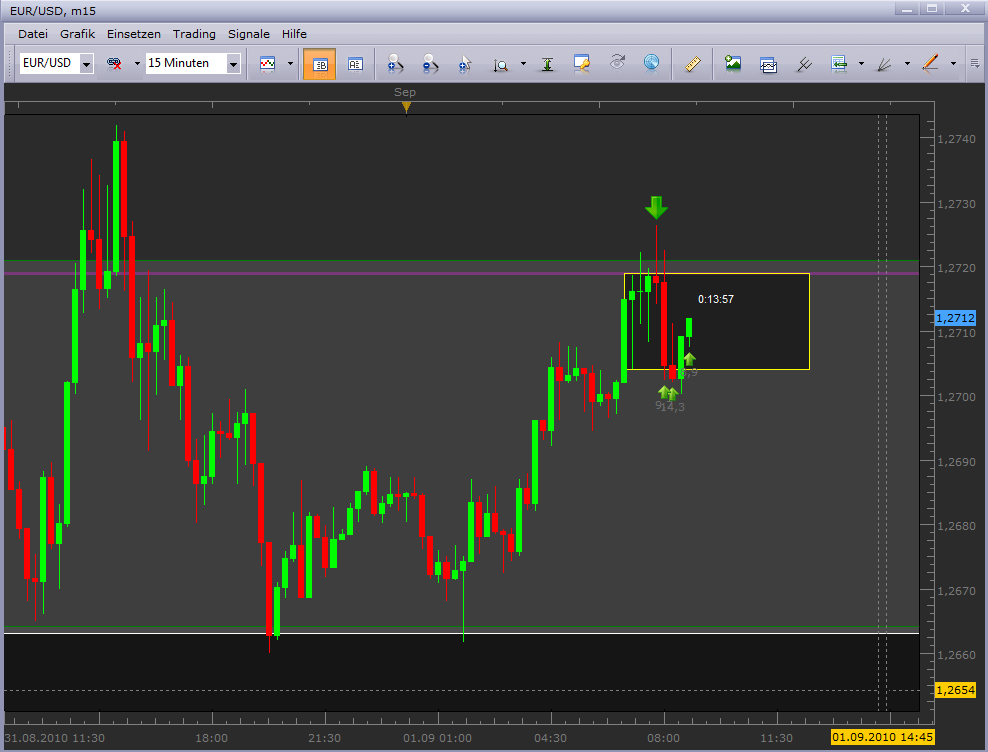The height and width of the screenshot is (752, 988).
Task: Open toolbar overflow options at far right
Action: coord(975,63)
